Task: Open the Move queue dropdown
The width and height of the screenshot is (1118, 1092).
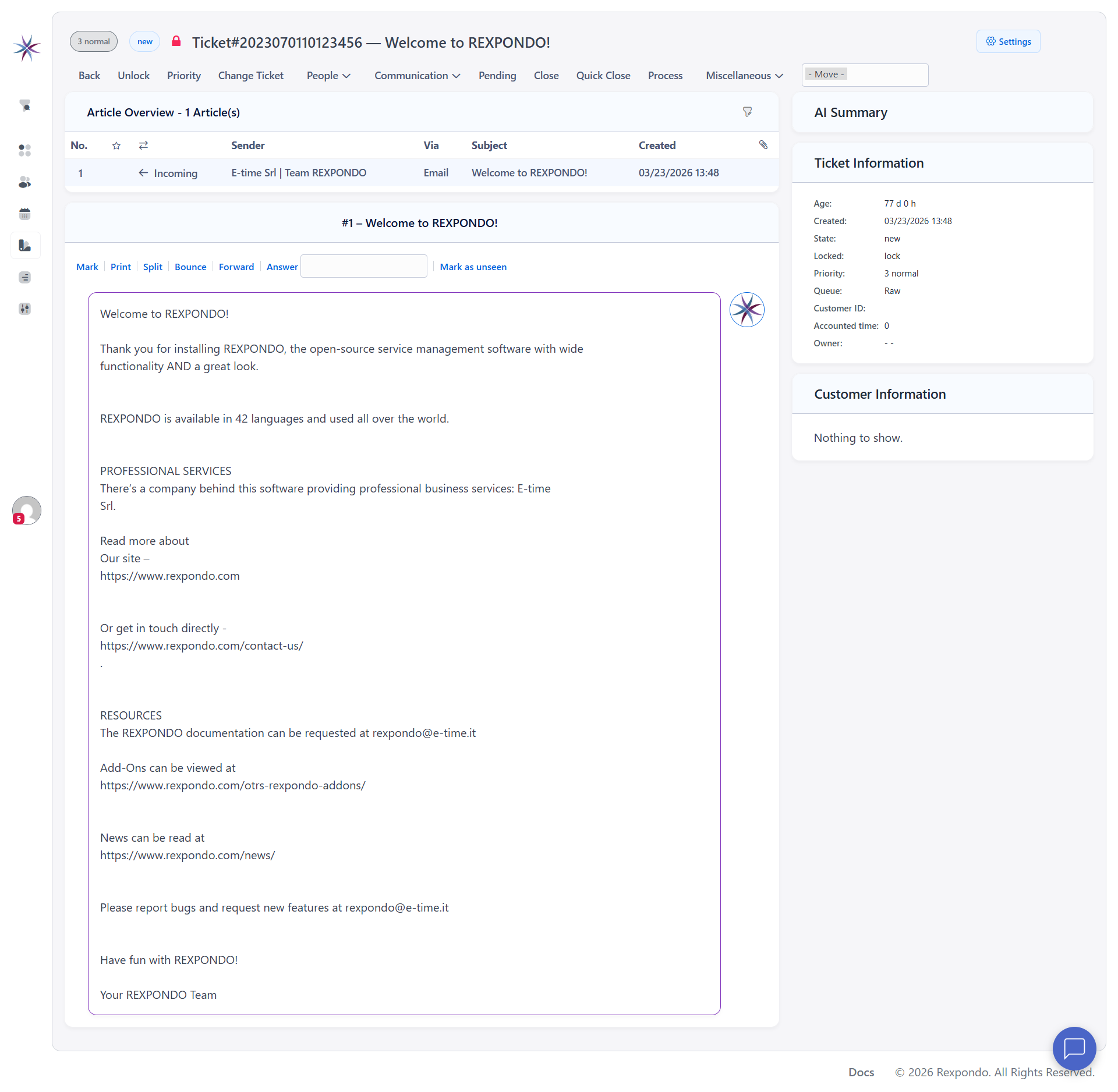Action: (865, 75)
